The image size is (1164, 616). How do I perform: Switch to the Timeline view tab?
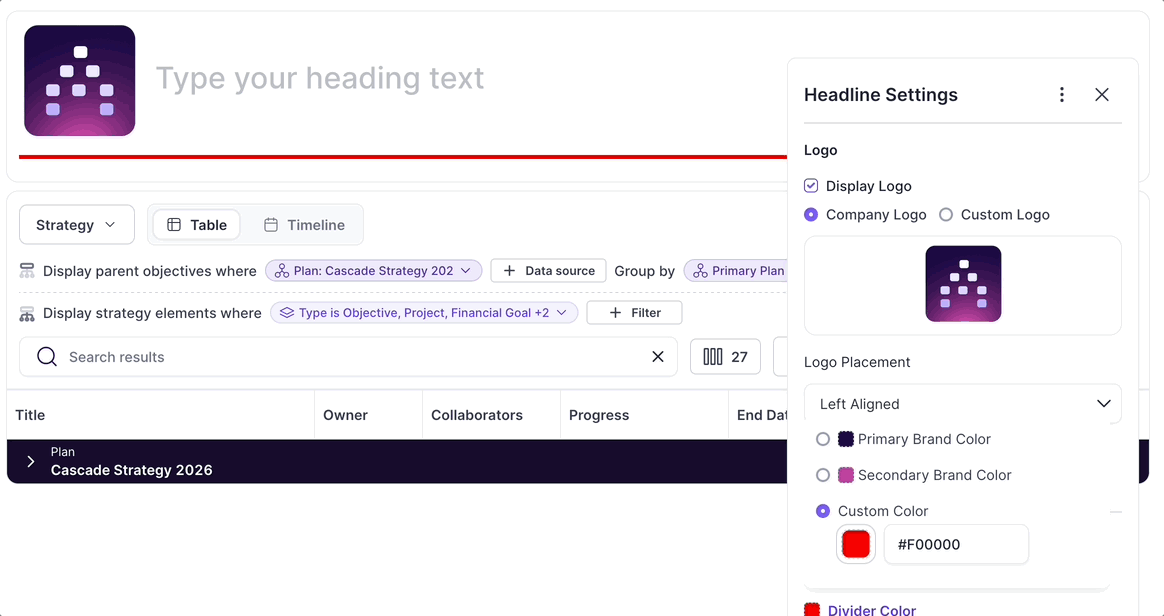304,225
